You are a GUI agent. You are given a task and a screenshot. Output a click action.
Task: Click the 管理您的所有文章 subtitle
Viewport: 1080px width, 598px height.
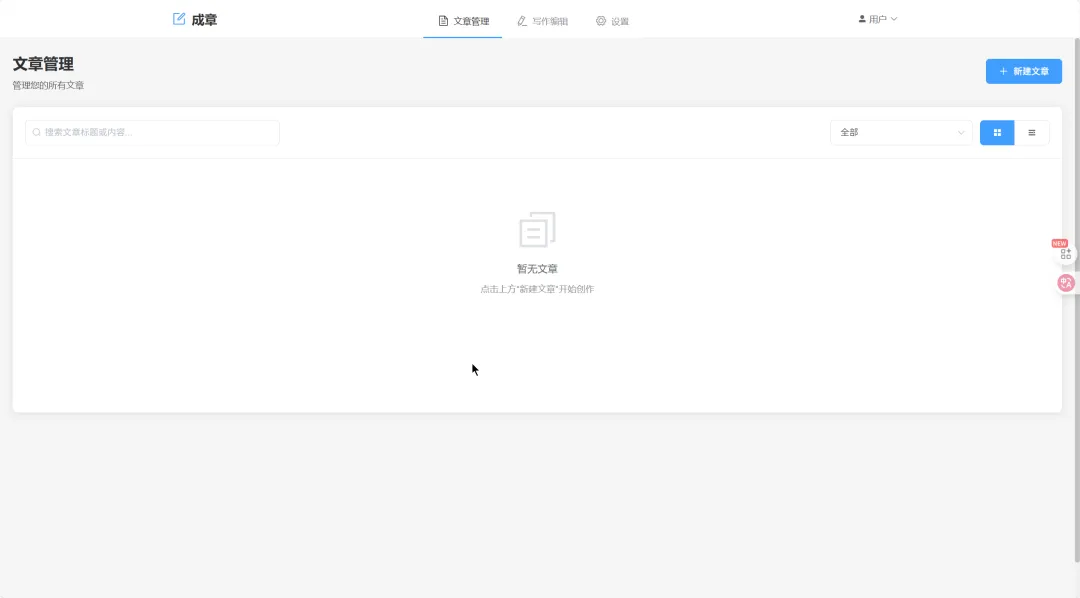click(48, 85)
